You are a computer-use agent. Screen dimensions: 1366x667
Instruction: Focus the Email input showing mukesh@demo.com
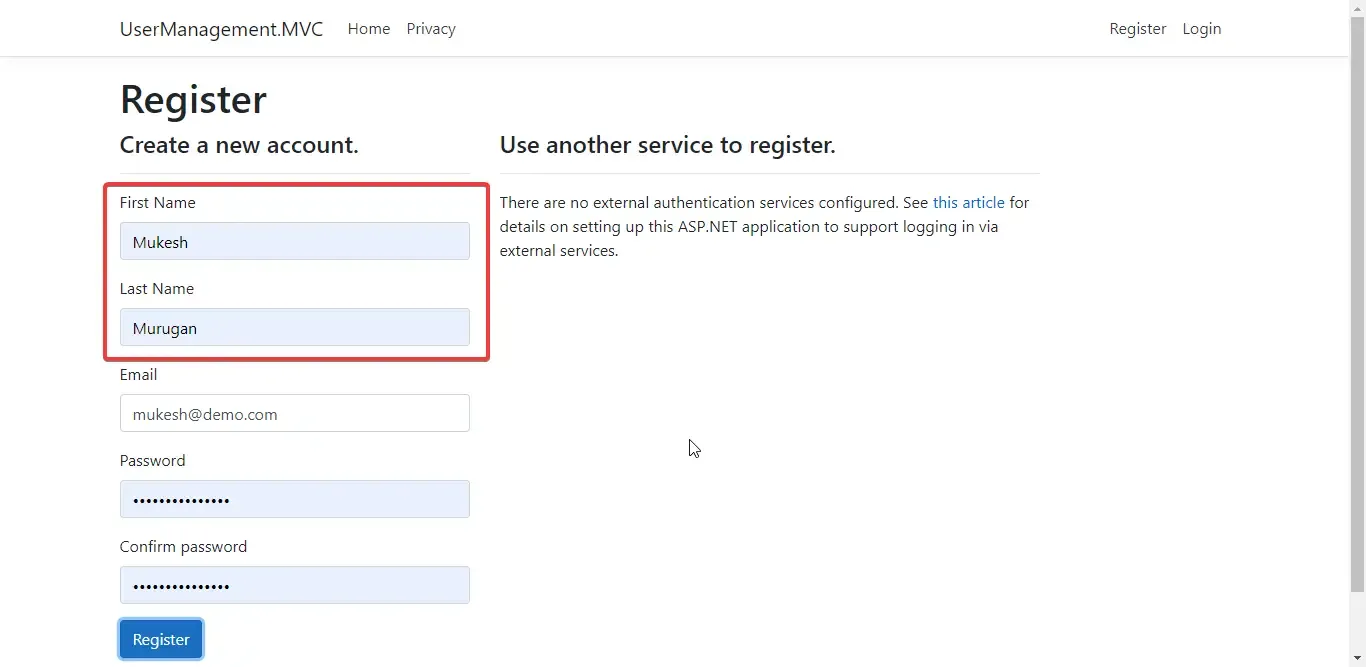294,413
